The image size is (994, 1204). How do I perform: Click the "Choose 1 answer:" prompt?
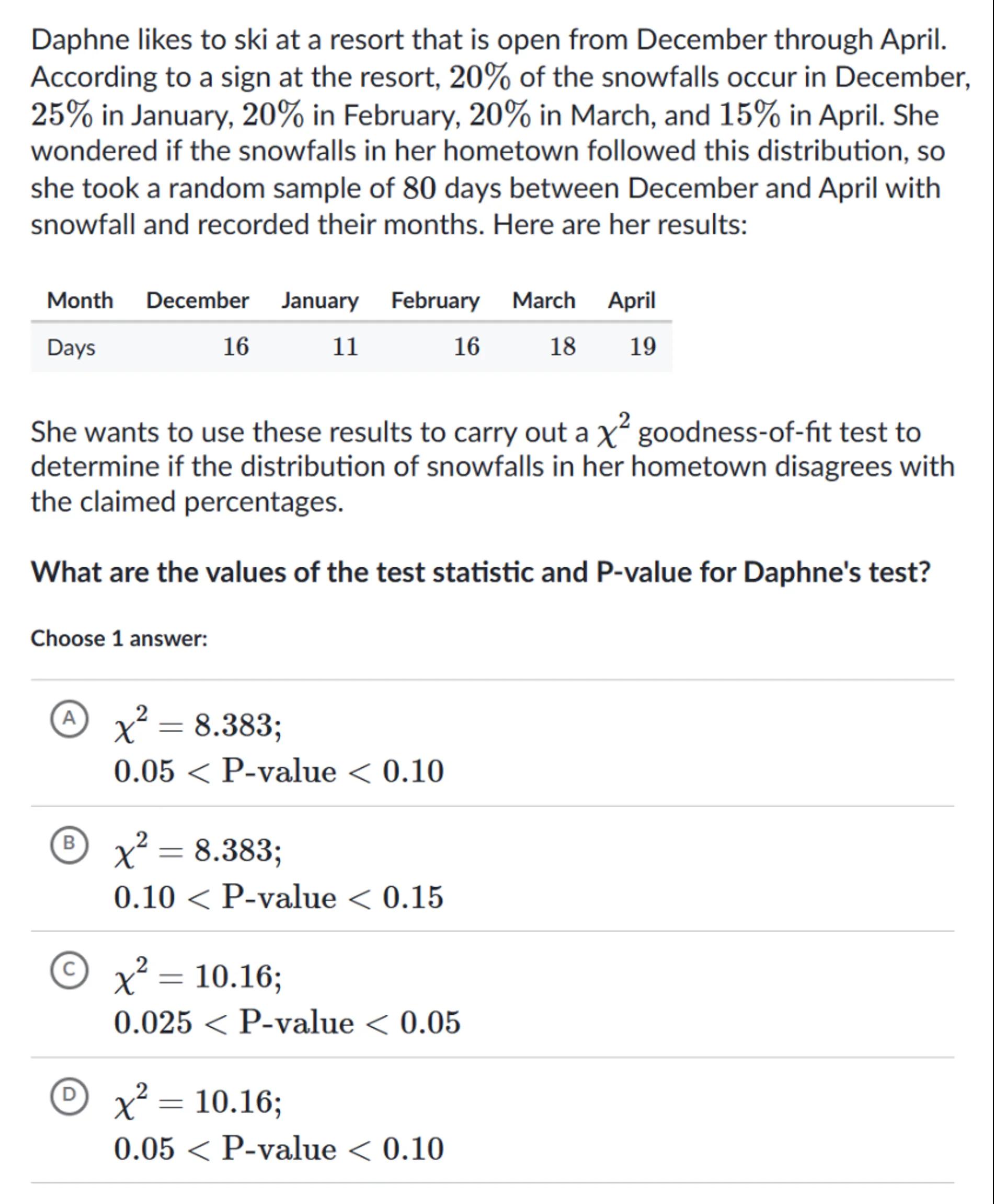point(119,638)
